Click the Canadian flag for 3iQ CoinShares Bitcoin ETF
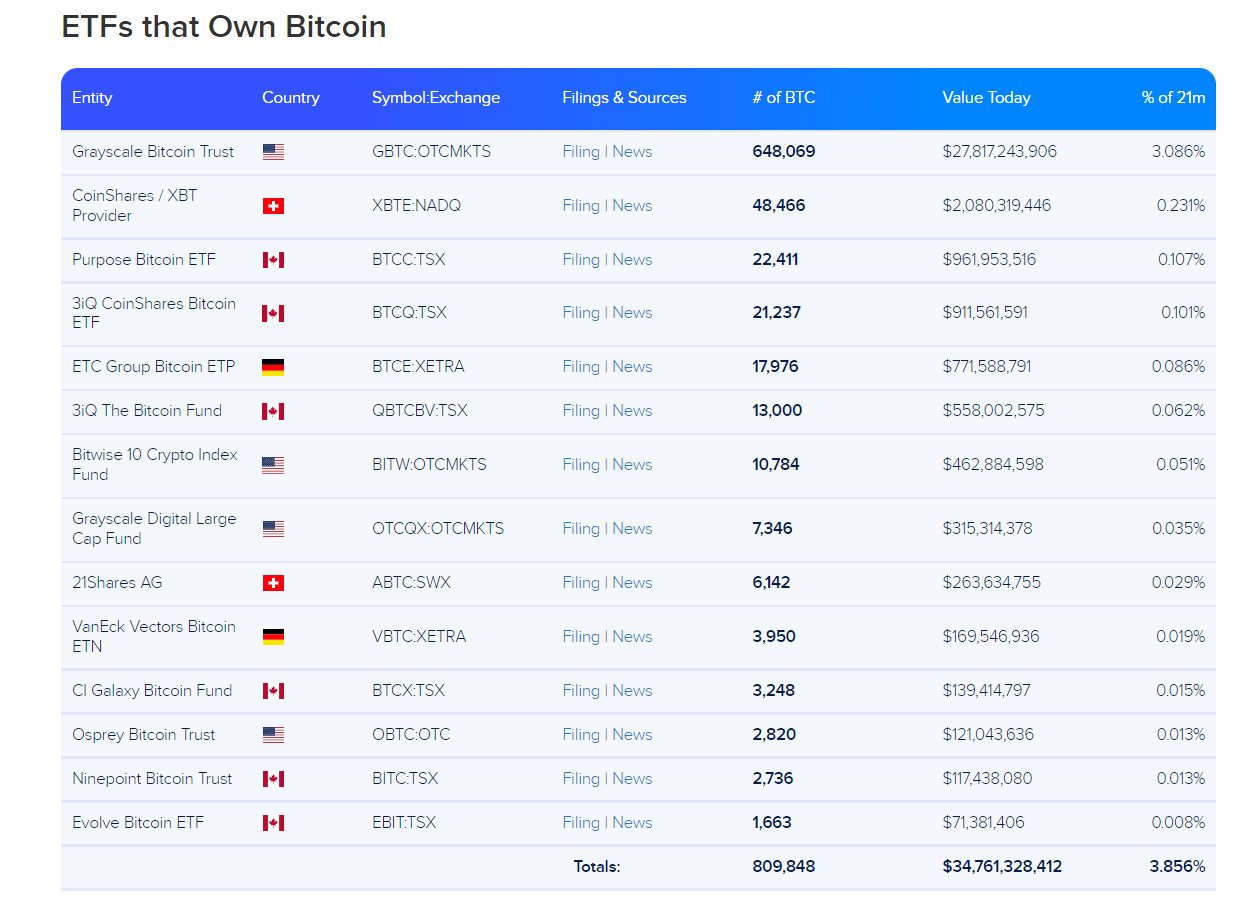 (273, 313)
